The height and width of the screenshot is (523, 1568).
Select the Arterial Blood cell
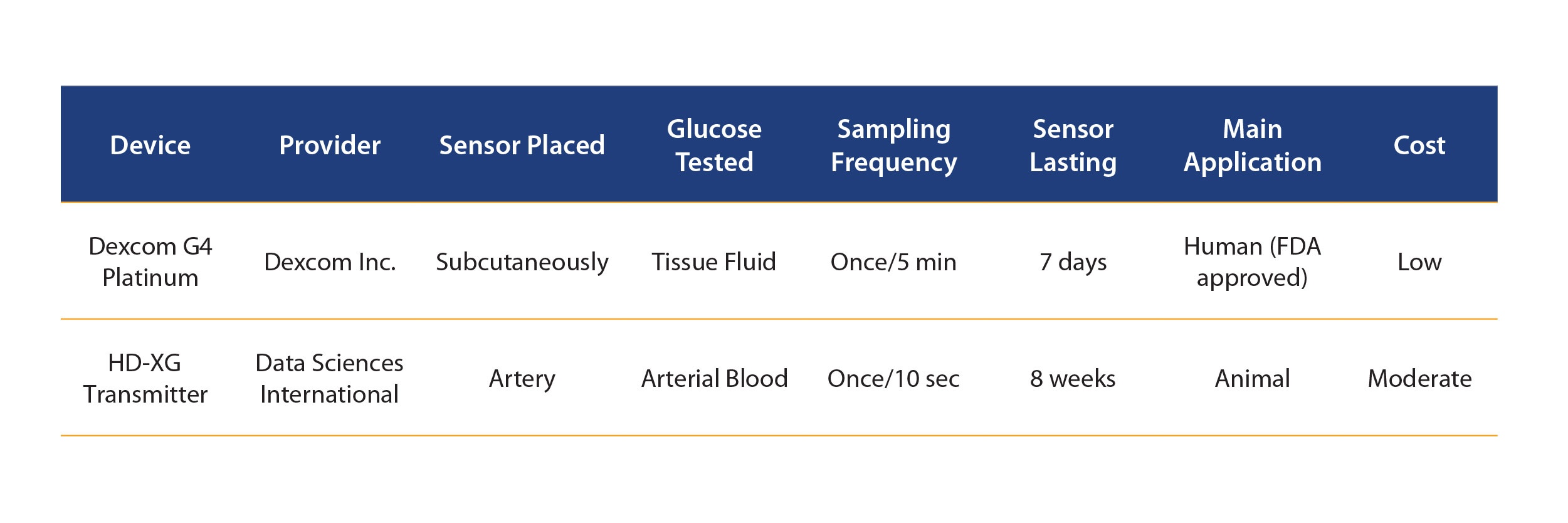point(714,379)
